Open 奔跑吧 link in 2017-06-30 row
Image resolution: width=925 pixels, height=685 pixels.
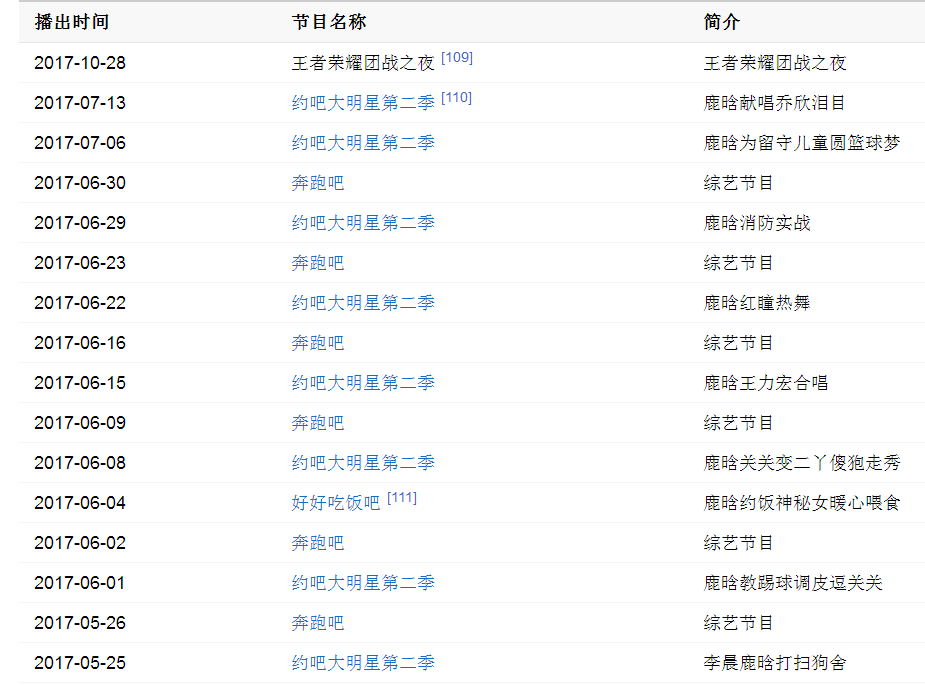point(317,183)
